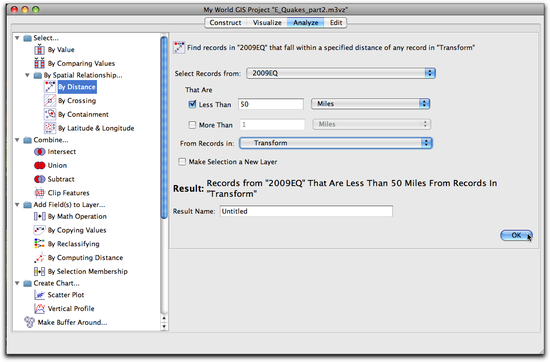
Task: Open Select Records from dropdown
Action: [x=341, y=73]
